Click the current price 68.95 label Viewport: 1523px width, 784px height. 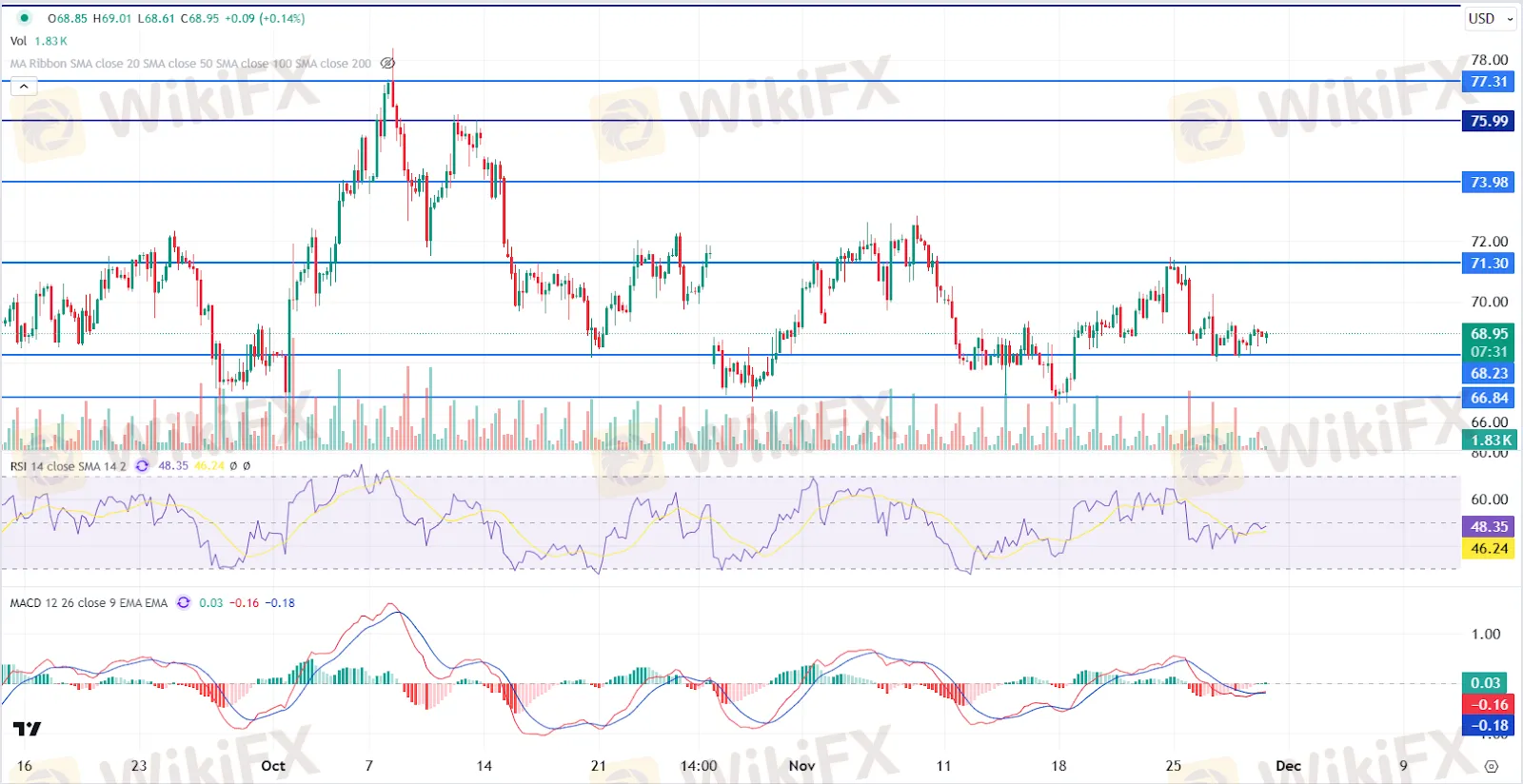click(1489, 334)
